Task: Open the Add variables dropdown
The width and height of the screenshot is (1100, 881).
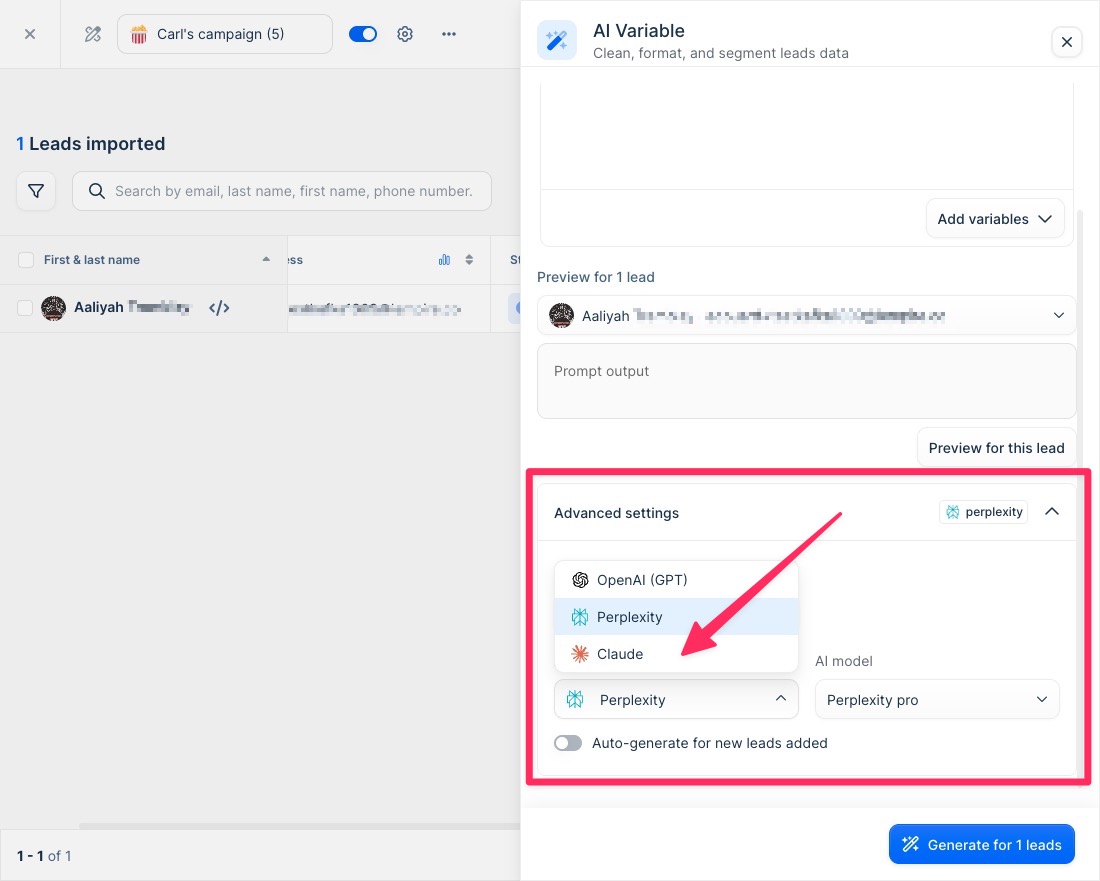Action: click(995, 219)
